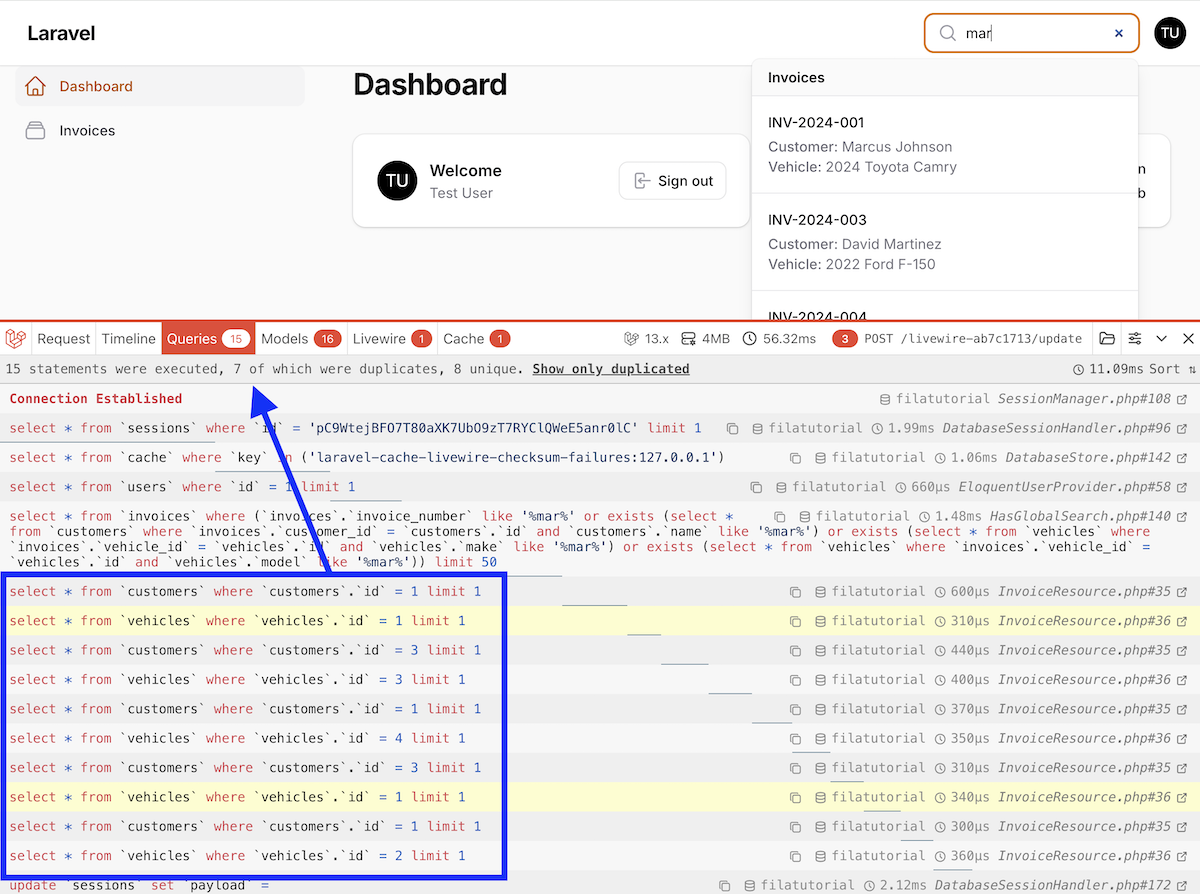Open the debugbar folder (open storage) icon
The image size is (1200, 894).
point(1107,339)
